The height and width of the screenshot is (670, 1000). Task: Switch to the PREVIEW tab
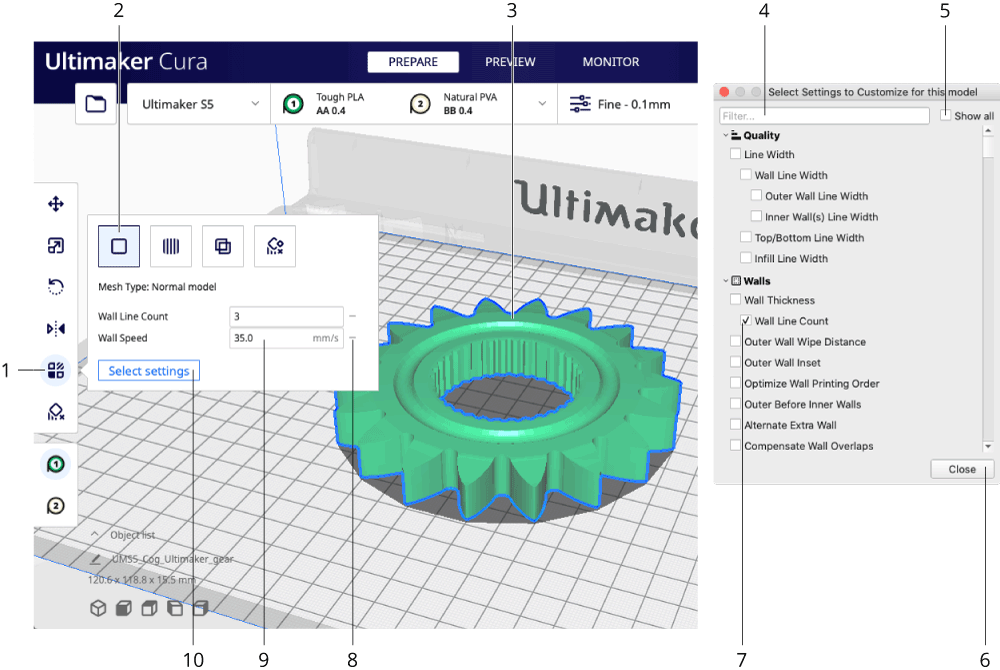tap(510, 61)
